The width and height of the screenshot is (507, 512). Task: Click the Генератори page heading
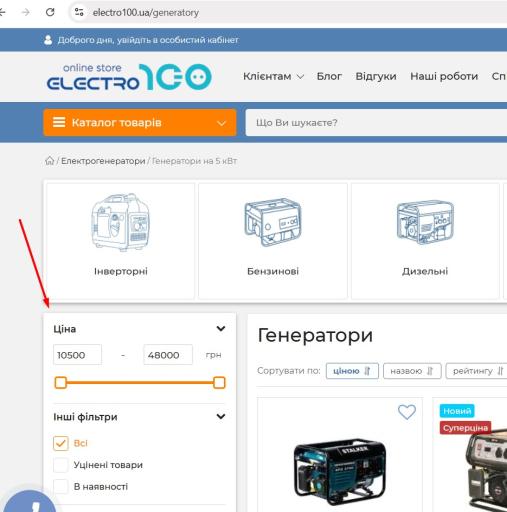coord(315,335)
